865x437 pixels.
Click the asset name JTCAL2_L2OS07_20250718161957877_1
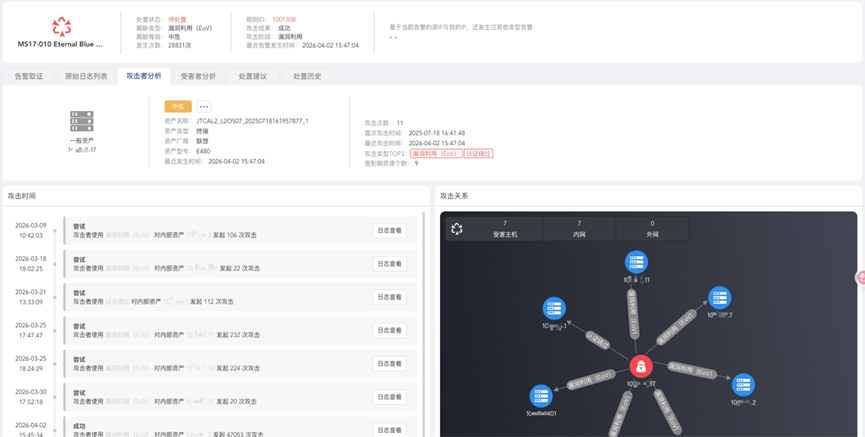[252, 121]
